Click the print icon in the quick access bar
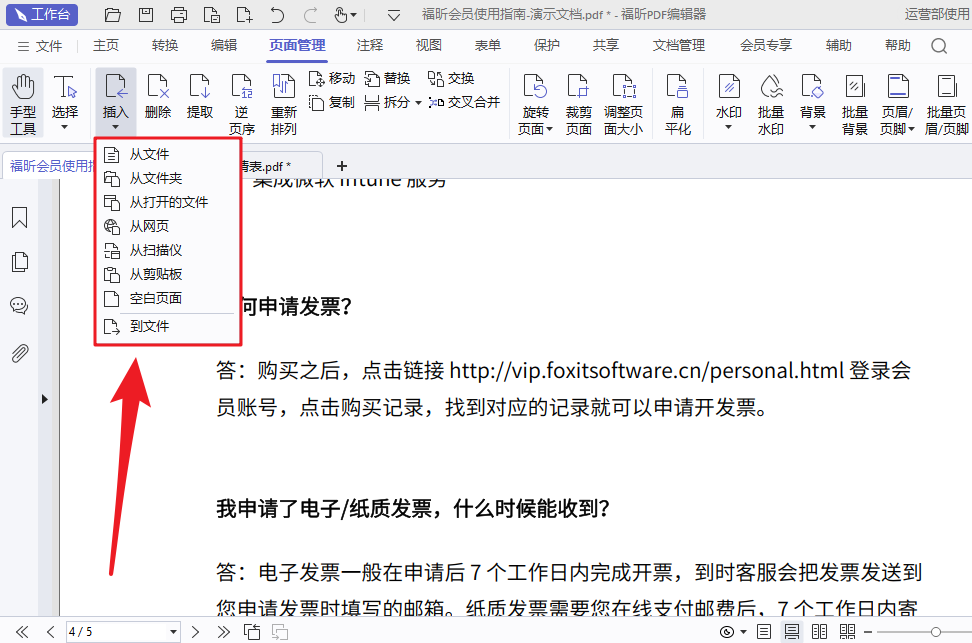This screenshot has width=972, height=643. click(178, 15)
